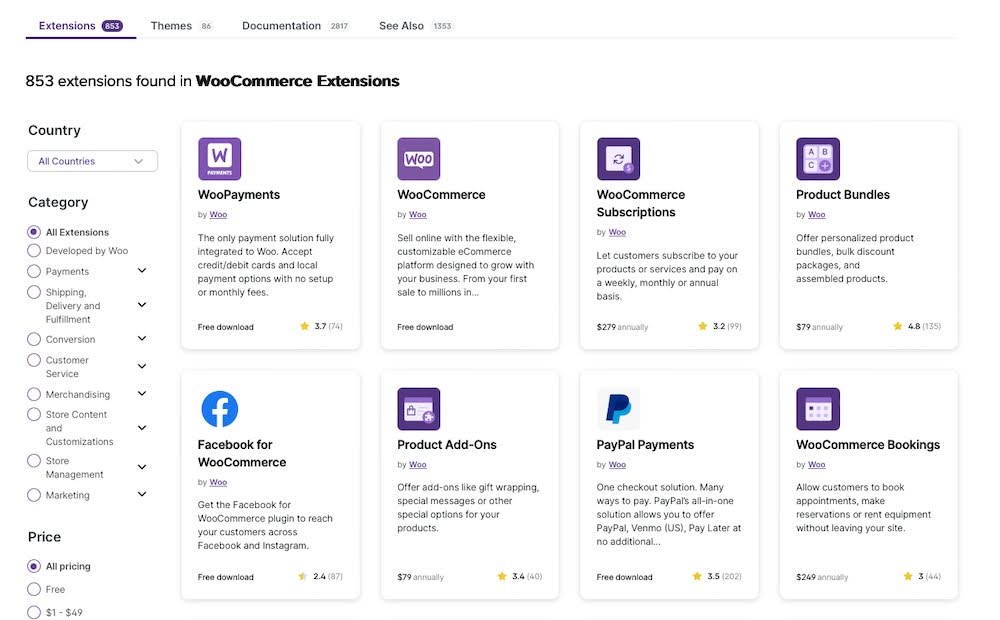This screenshot has width=1000, height=620.
Task: Select the Developed by Woo category
Action: tap(34, 251)
